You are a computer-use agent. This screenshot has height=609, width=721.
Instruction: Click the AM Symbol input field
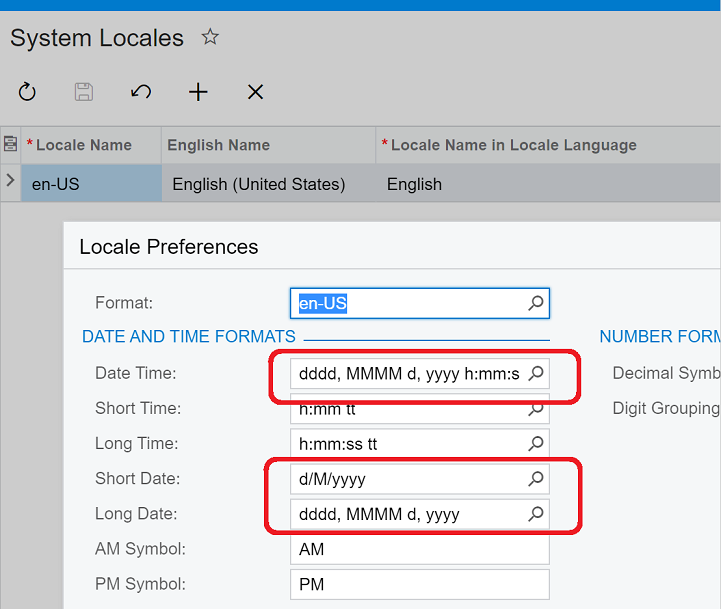click(x=420, y=549)
